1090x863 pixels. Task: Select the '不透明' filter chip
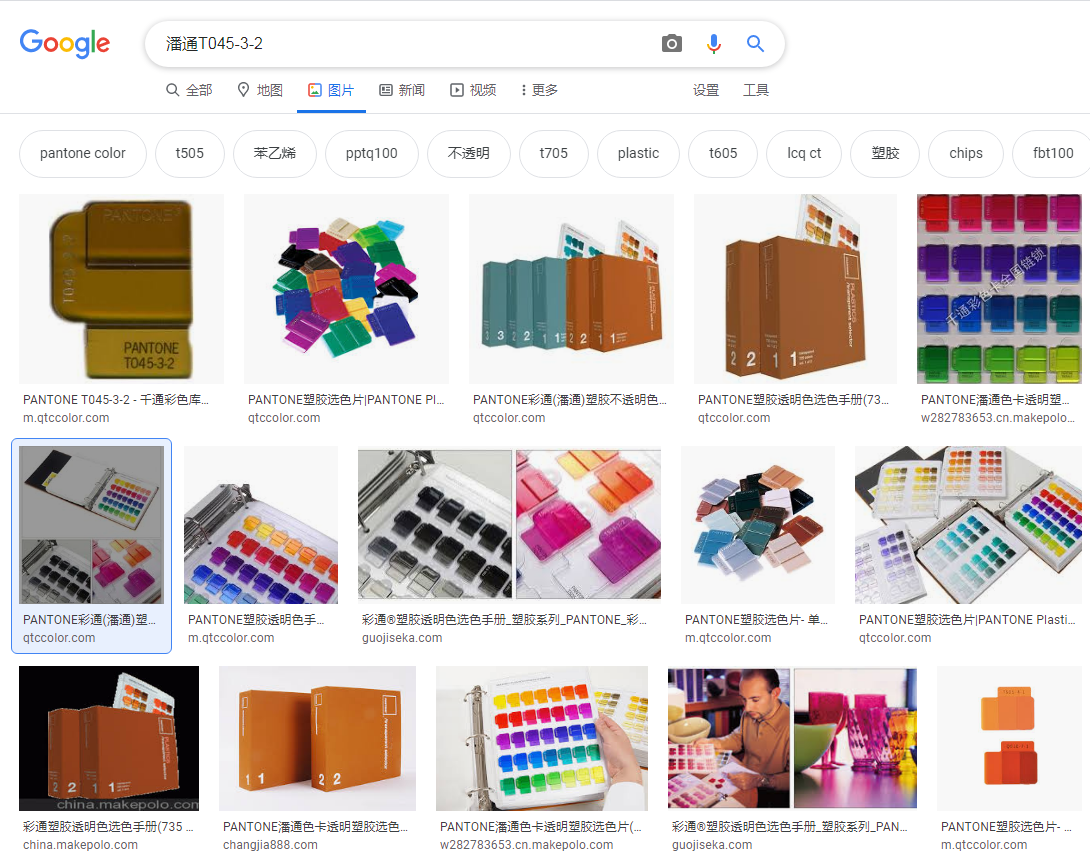pyautogui.click(x=468, y=153)
